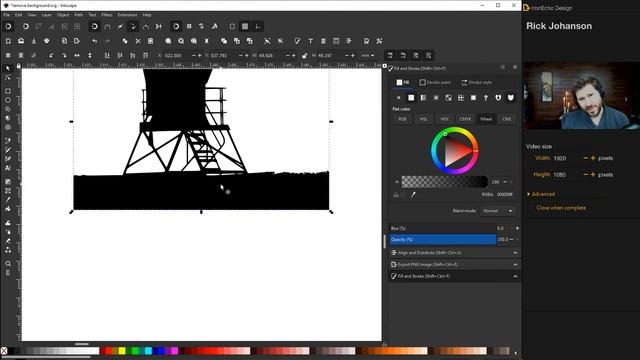
Task: Collapse the Export PNG Image panel
Action: pos(515,264)
